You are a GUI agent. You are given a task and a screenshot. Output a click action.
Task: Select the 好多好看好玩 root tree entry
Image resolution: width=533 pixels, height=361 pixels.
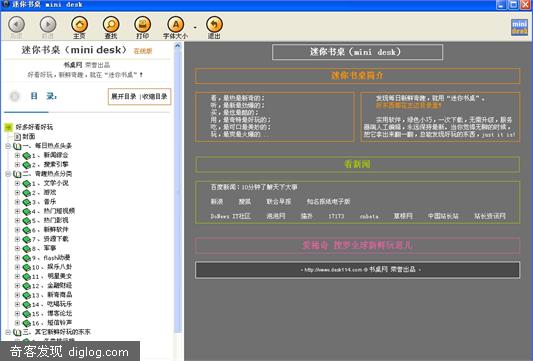34,127
